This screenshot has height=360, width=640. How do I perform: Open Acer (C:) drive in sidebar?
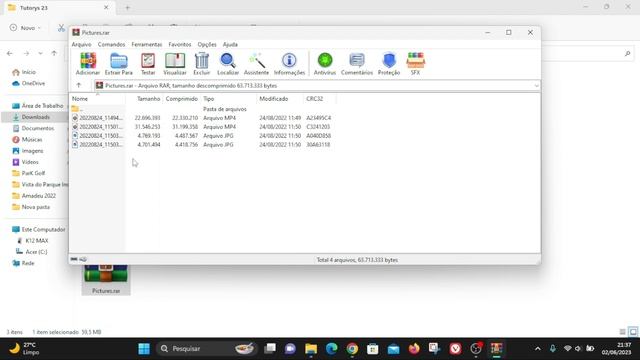click(31, 252)
